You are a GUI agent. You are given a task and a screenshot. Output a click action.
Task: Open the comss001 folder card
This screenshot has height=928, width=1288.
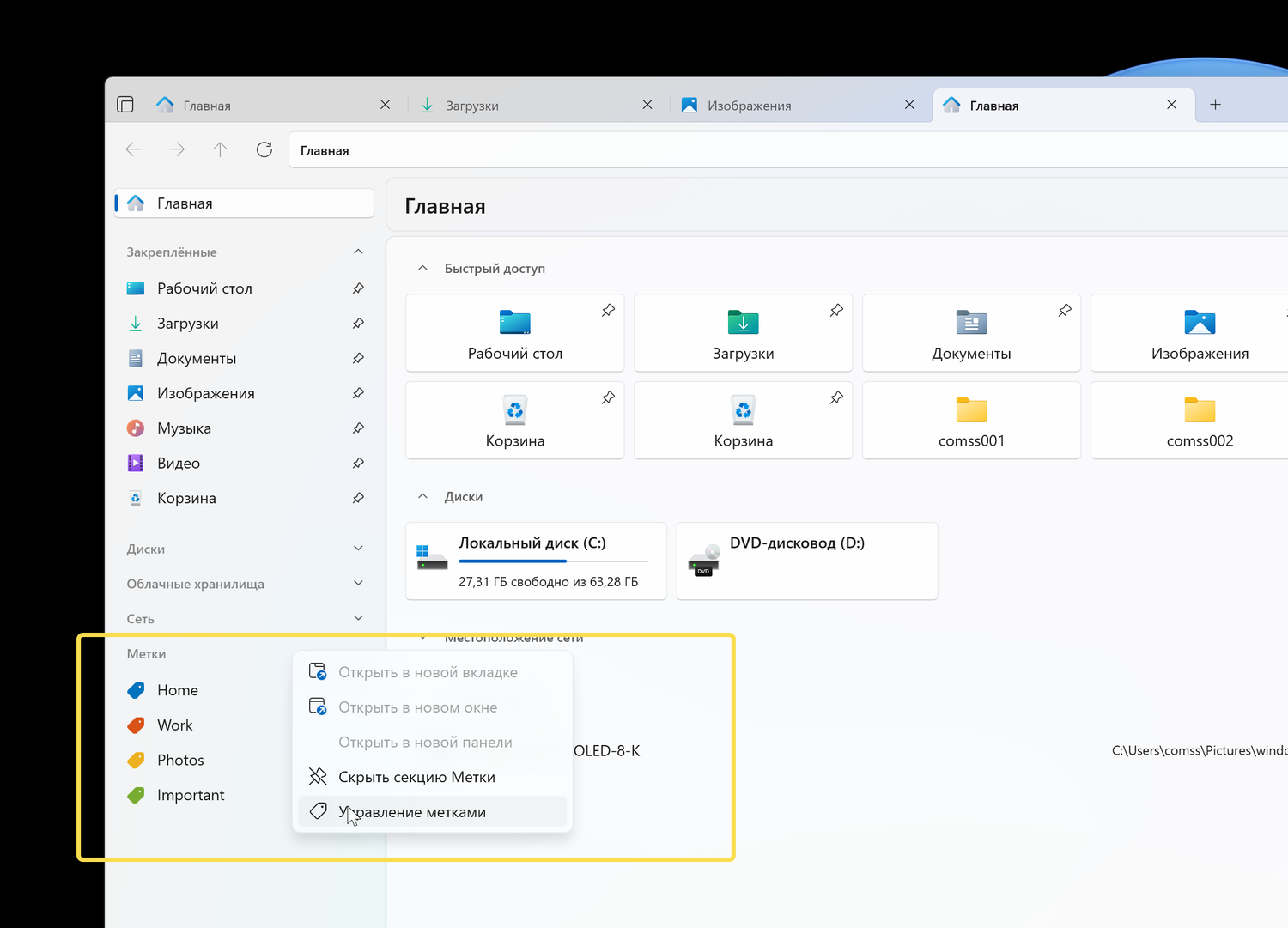(x=971, y=421)
